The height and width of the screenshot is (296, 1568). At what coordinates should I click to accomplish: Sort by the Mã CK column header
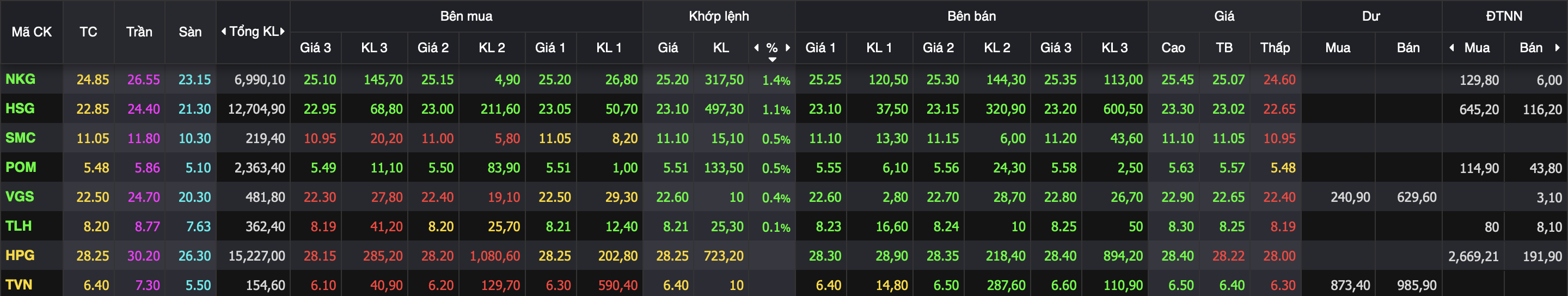(x=32, y=32)
